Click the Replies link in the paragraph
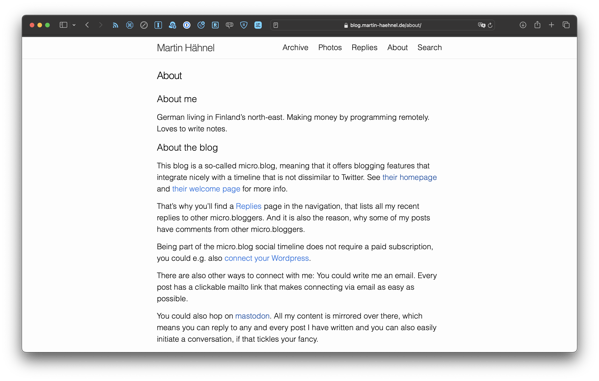 click(248, 206)
